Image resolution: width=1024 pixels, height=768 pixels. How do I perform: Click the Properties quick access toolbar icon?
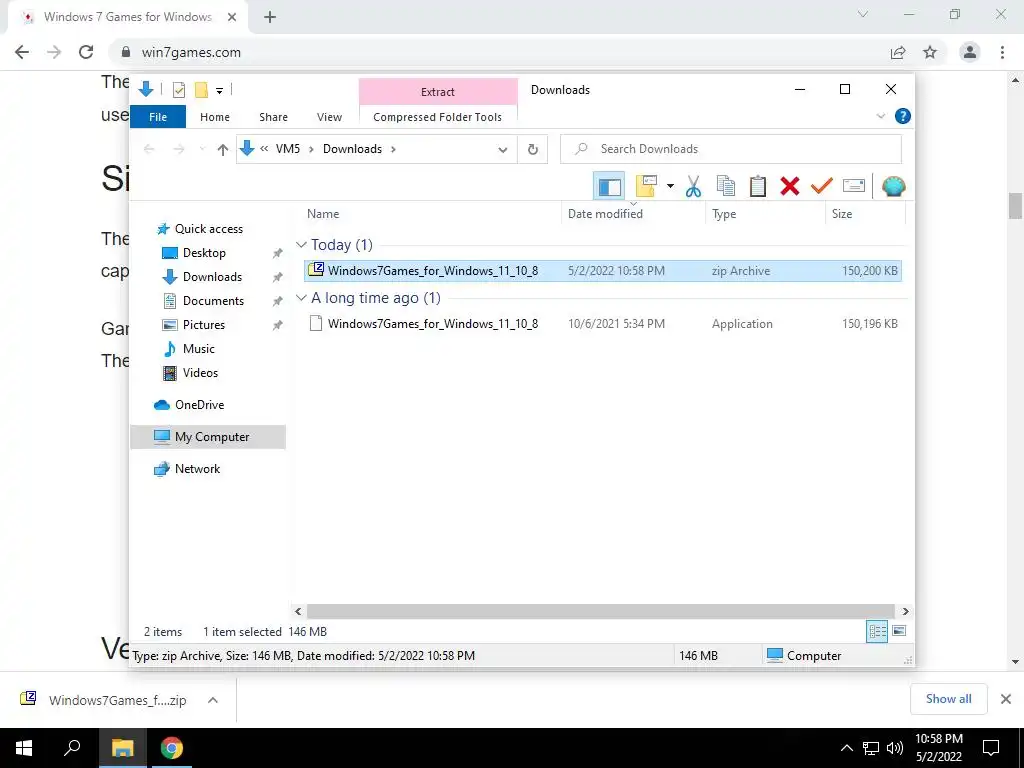[178, 90]
